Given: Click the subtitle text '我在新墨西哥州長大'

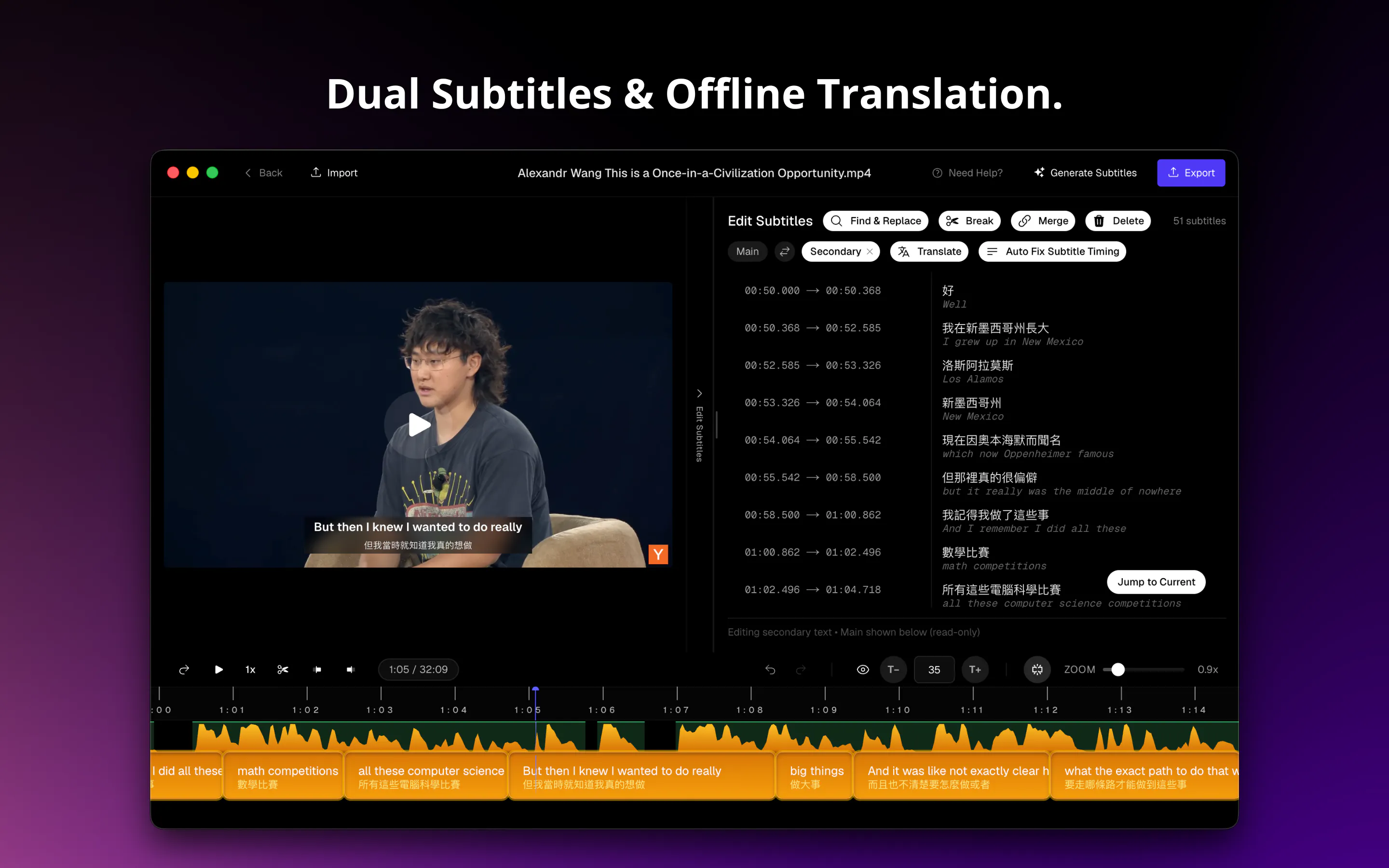Looking at the screenshot, I should (995, 328).
